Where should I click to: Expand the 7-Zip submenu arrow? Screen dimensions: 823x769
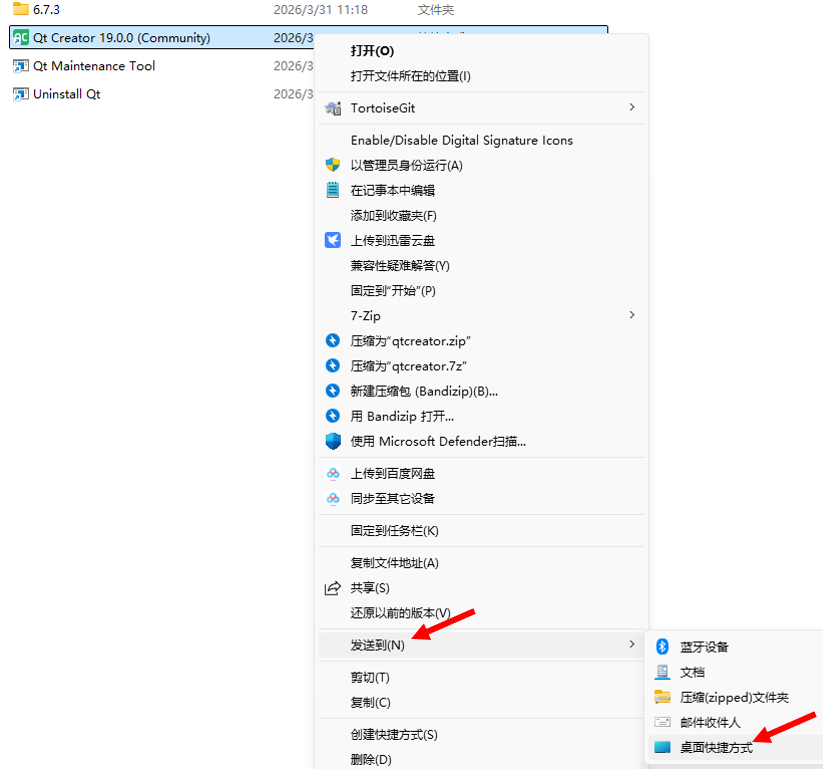coord(632,315)
